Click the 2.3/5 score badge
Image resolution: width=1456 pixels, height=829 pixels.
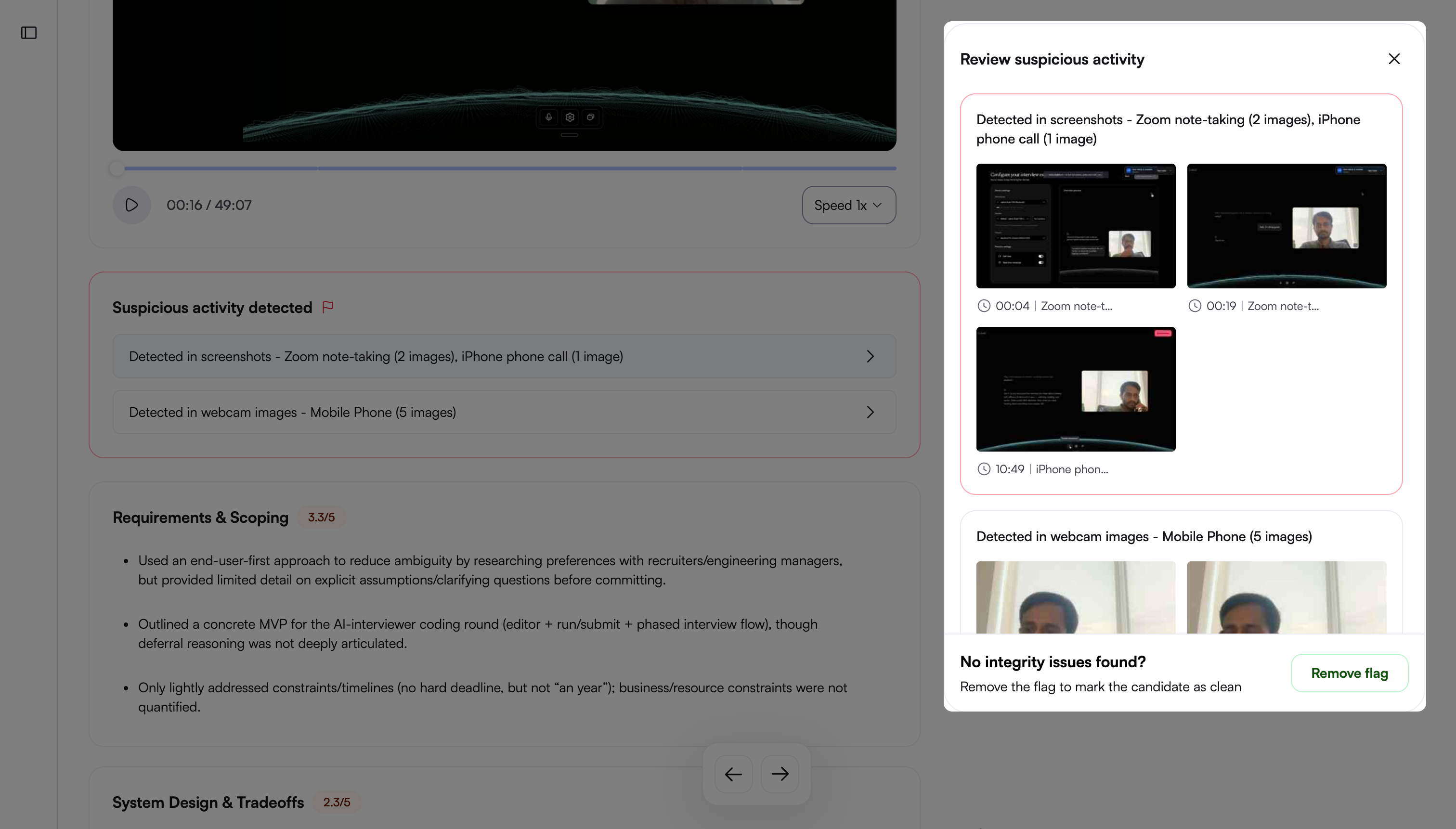[337, 802]
